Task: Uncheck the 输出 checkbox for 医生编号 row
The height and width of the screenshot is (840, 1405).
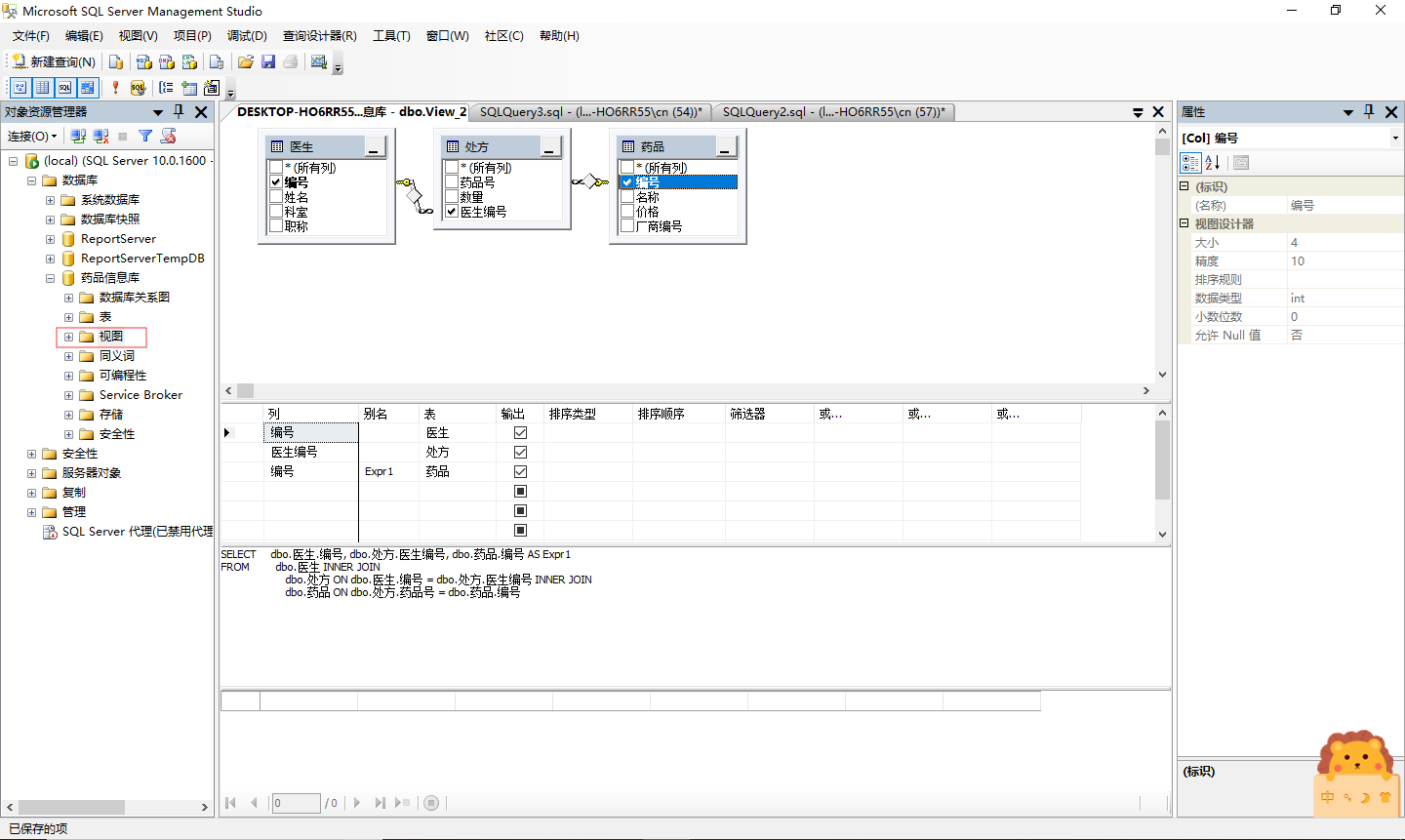Action: tap(520, 452)
